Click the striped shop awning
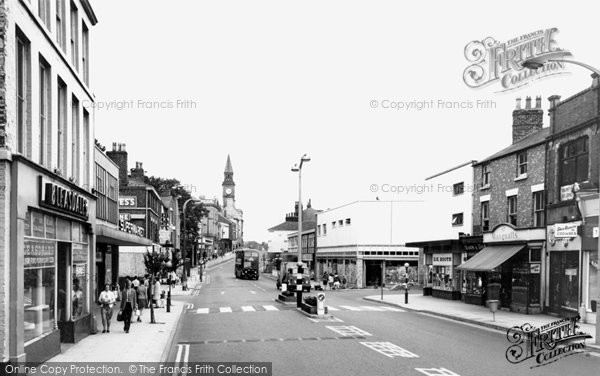Screen dimensions: 600x376 click(x=490, y=258)
